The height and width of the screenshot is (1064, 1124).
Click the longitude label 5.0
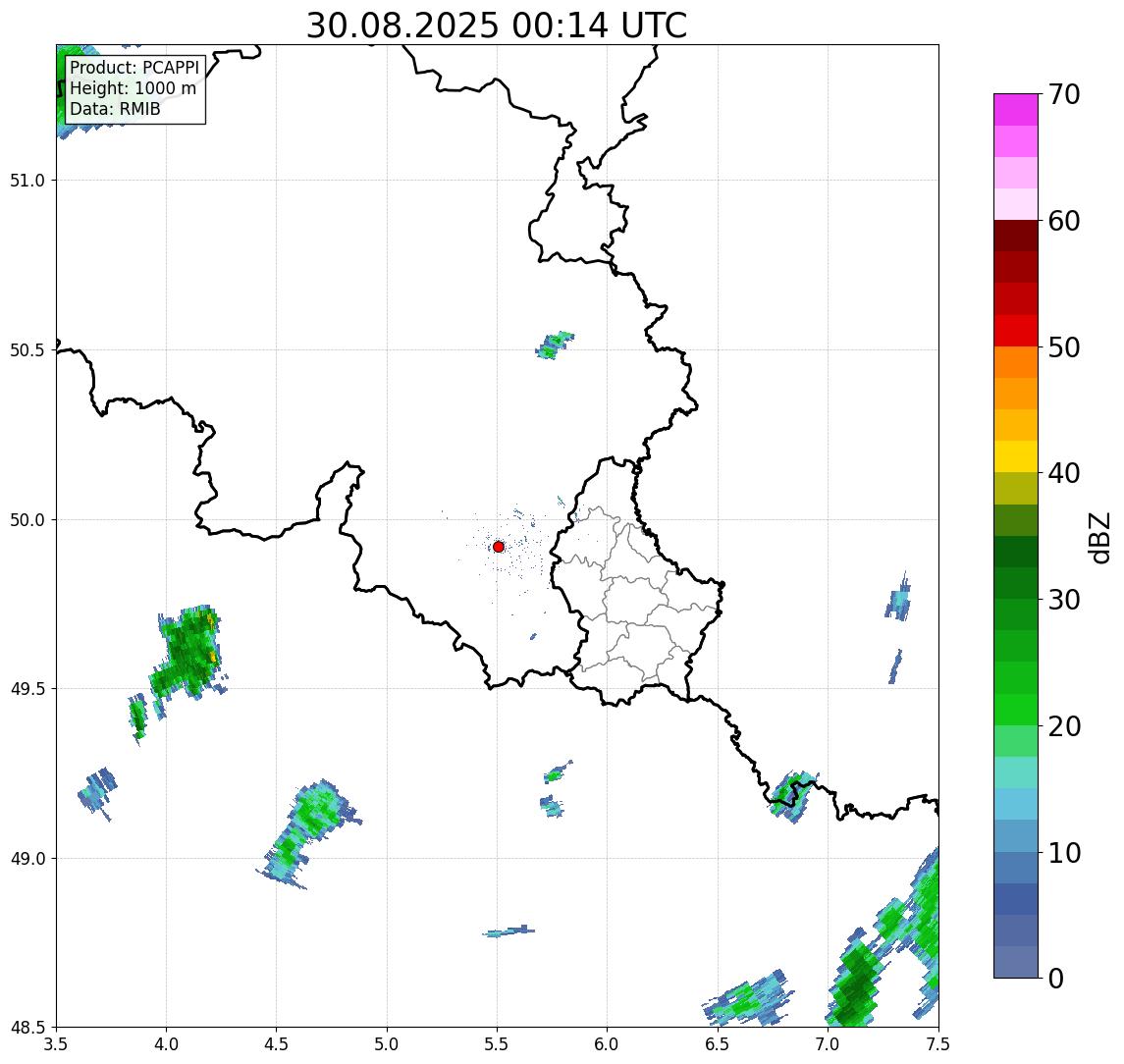click(x=387, y=1043)
